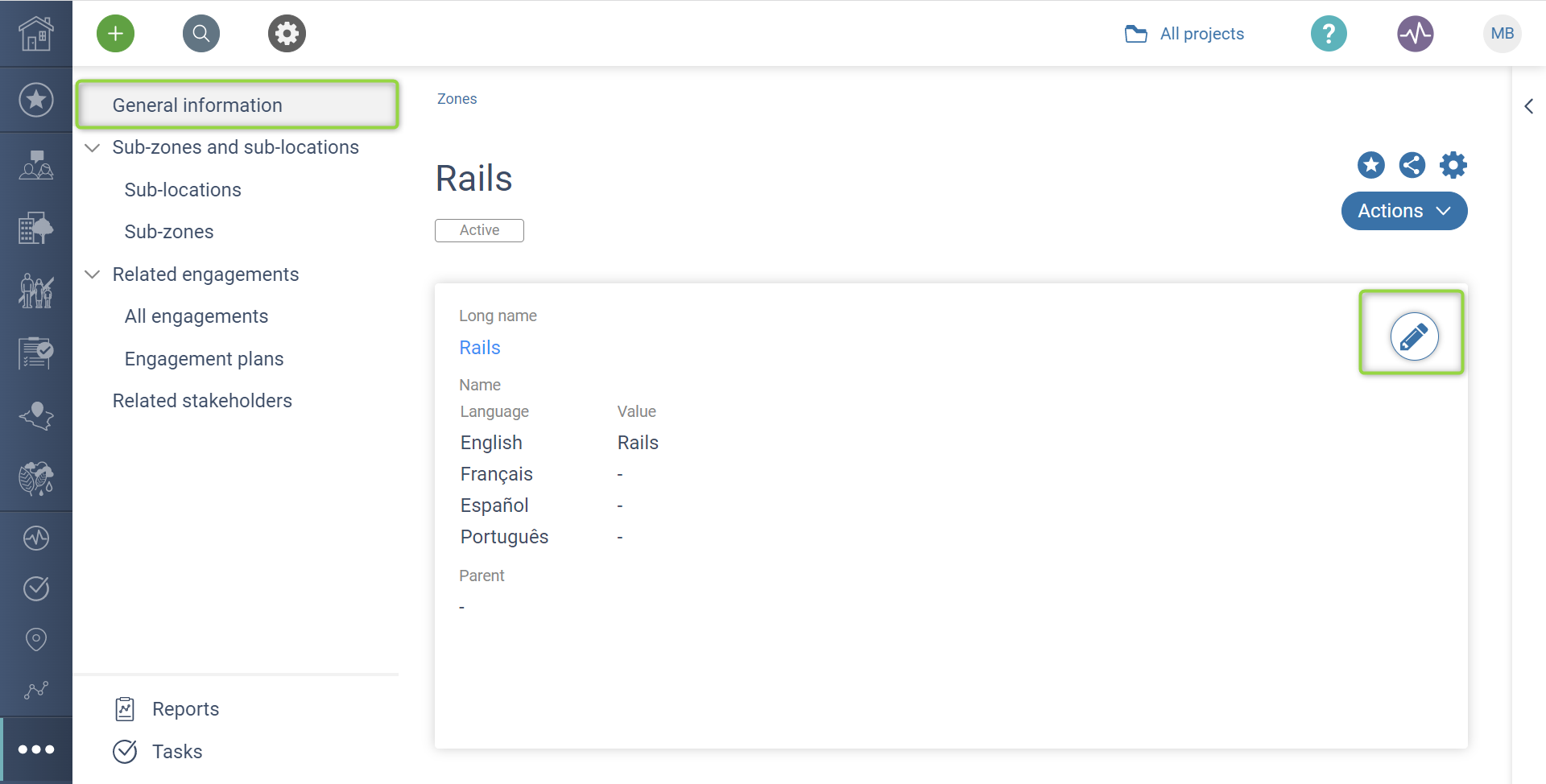Open the settings gear in top bar
The width and height of the screenshot is (1546, 784).
287,34
